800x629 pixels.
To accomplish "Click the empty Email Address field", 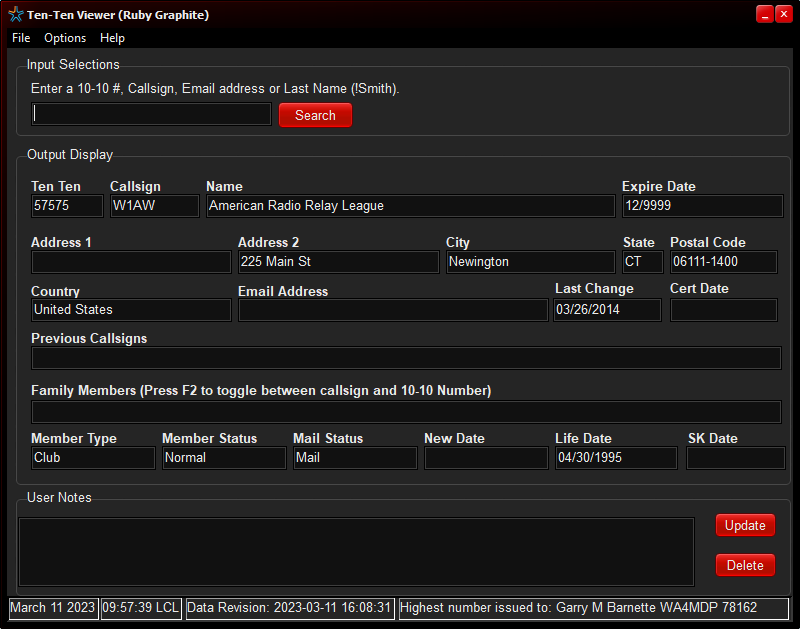I will (x=392, y=311).
